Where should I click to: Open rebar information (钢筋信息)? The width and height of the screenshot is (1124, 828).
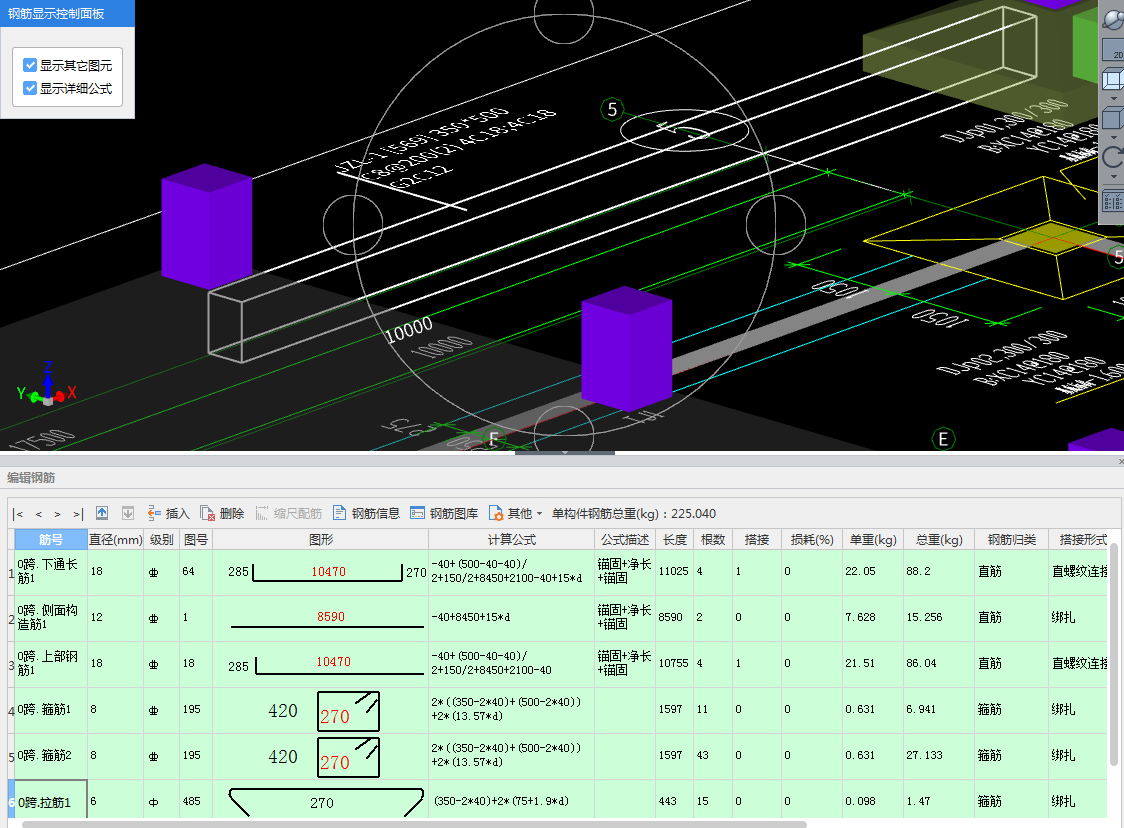(366, 513)
